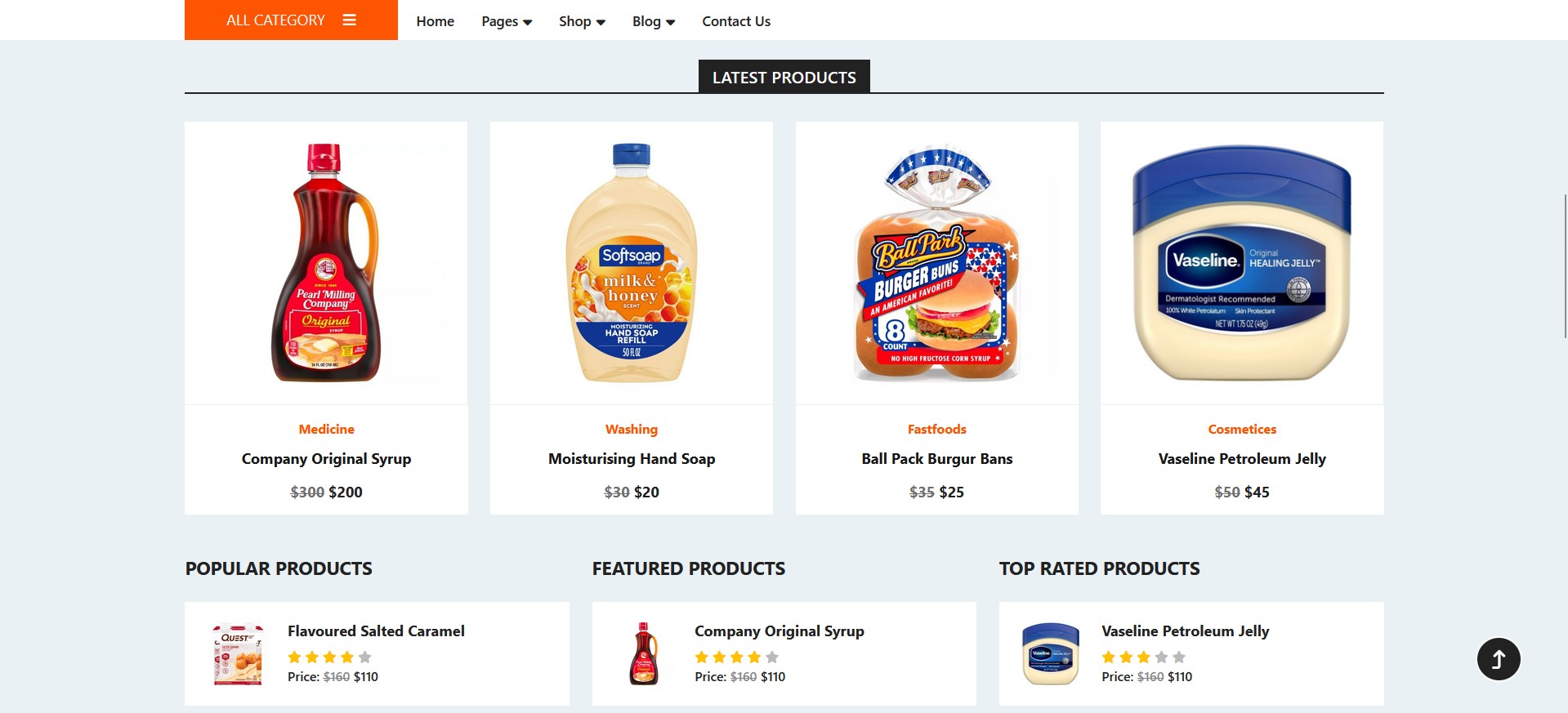This screenshot has width=1568, height=713.
Task: Open the Contact Us page
Action: click(x=736, y=21)
